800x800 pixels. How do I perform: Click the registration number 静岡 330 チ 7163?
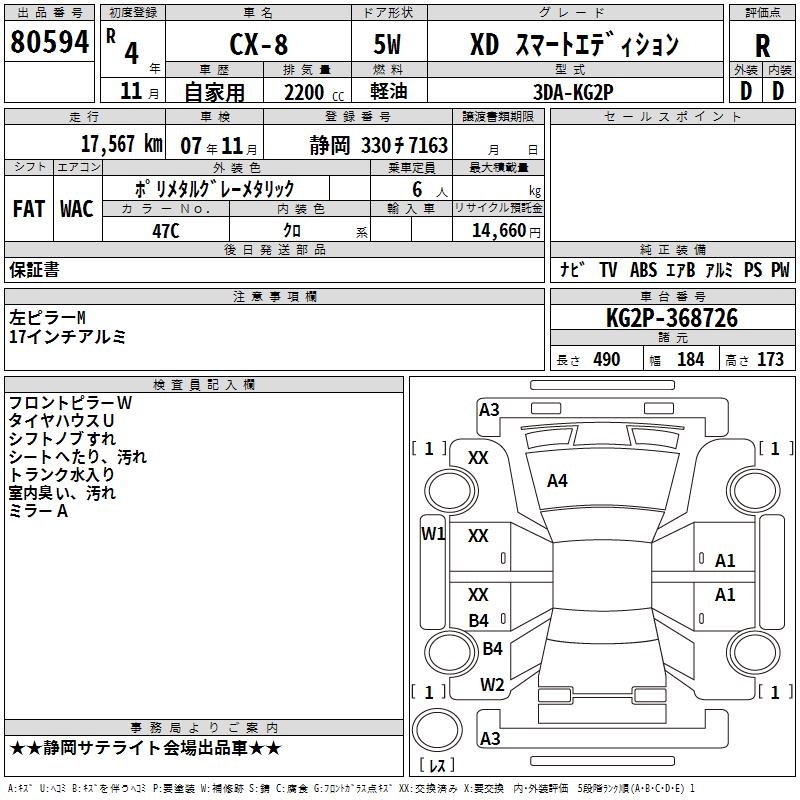379,145
